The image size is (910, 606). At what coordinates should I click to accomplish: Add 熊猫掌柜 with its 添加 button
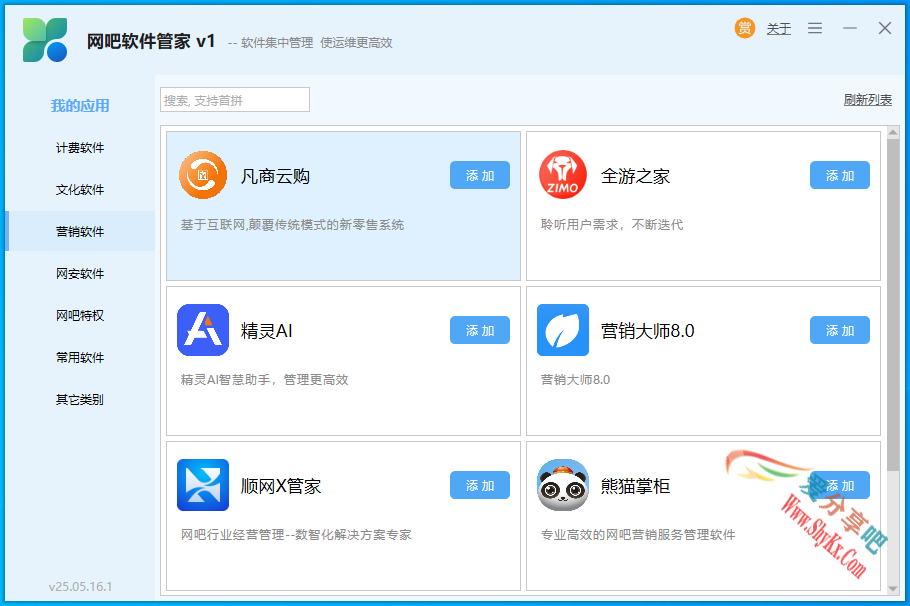pos(840,485)
